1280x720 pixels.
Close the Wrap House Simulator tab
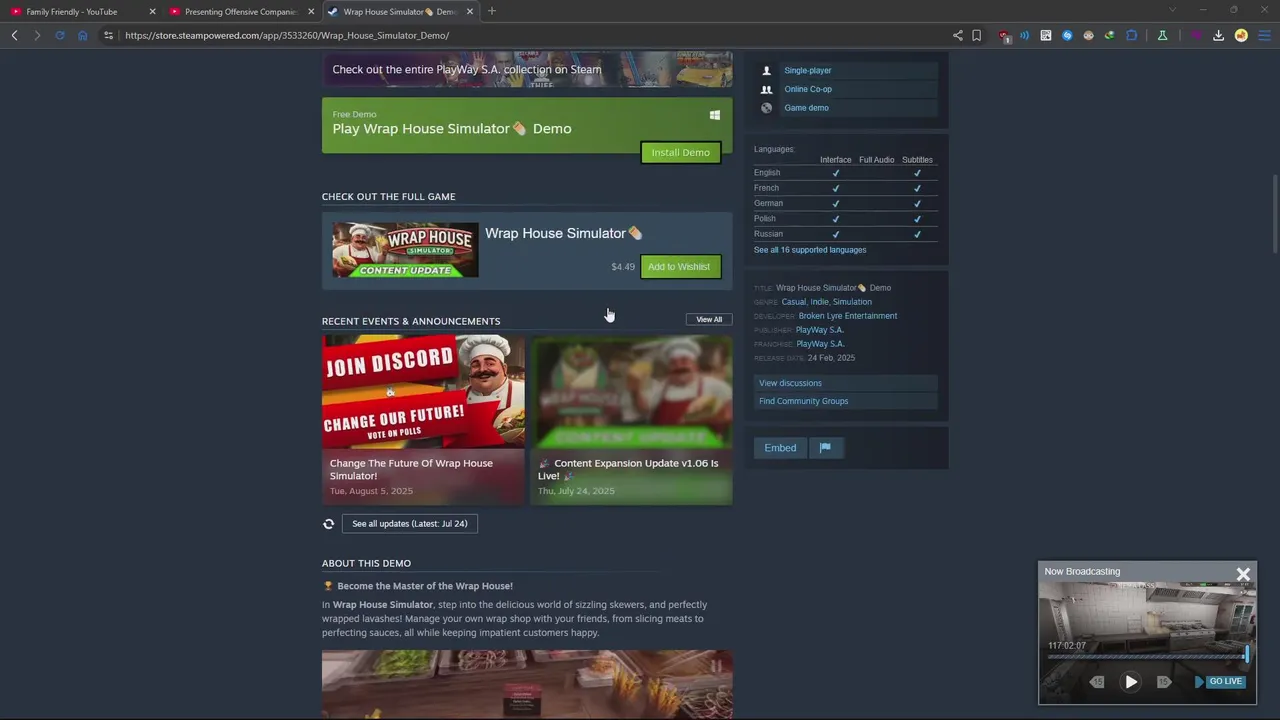click(x=470, y=12)
